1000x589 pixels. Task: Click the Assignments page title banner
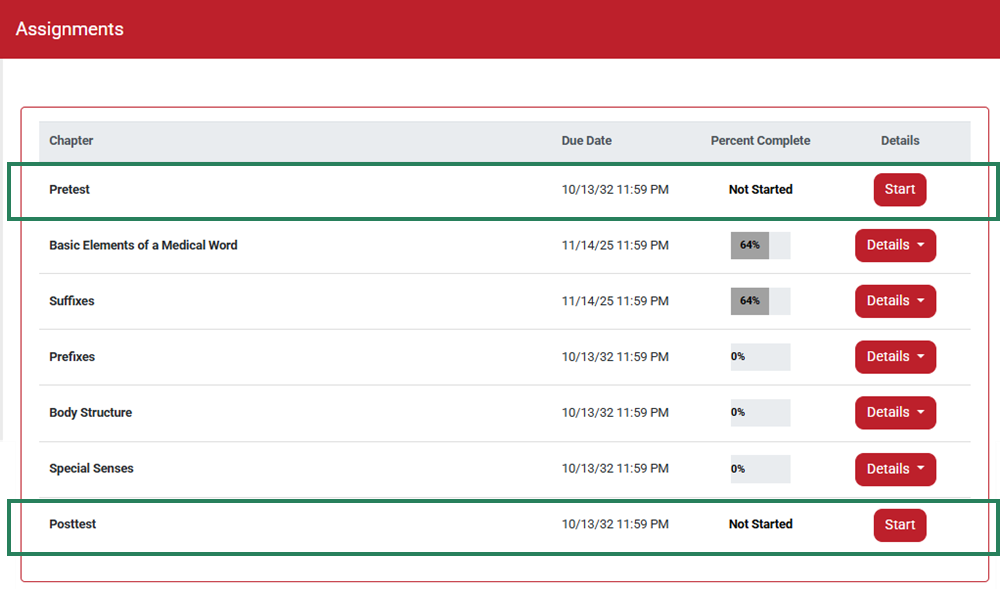pos(69,29)
